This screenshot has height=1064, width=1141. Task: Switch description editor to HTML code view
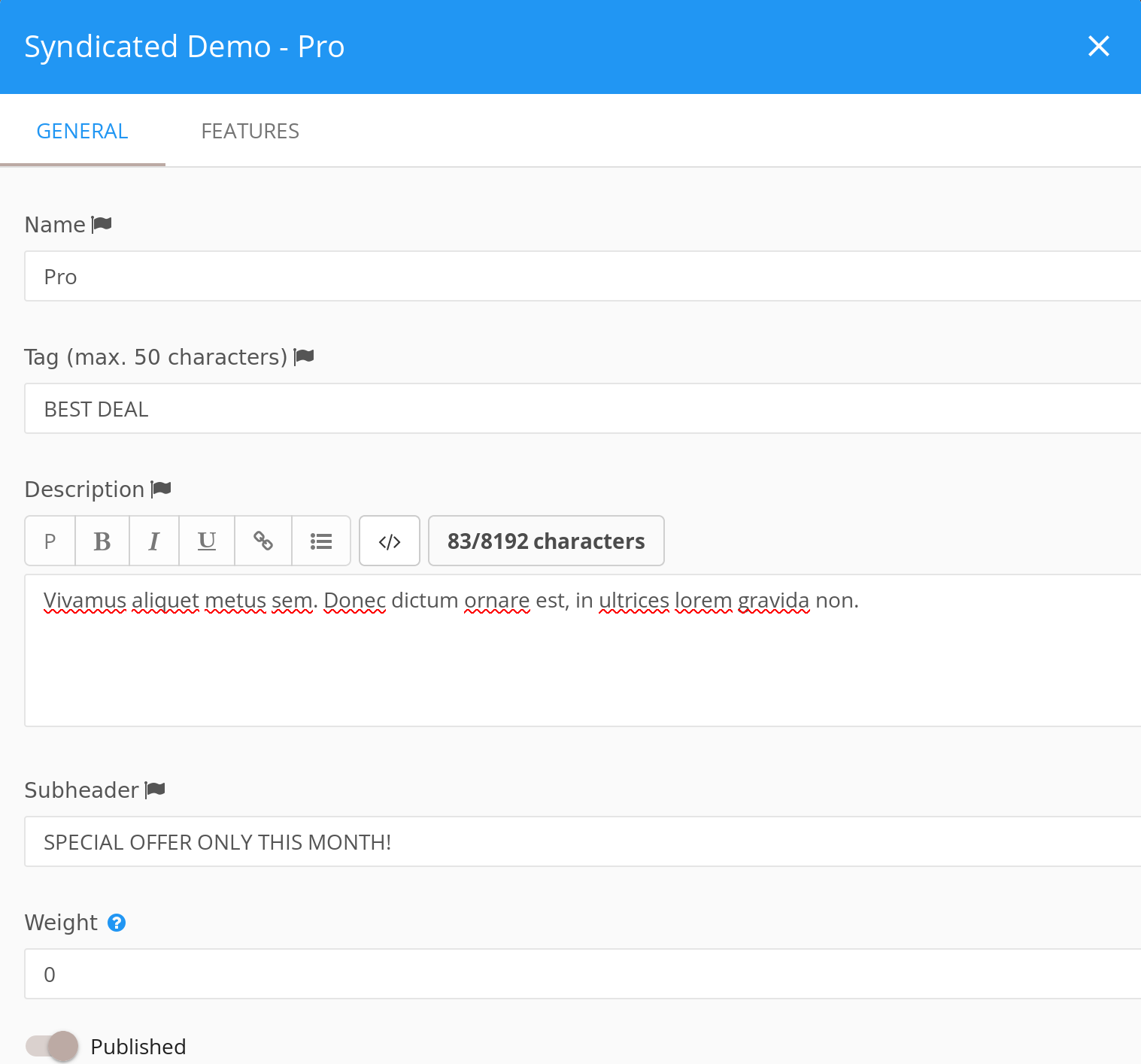click(390, 541)
